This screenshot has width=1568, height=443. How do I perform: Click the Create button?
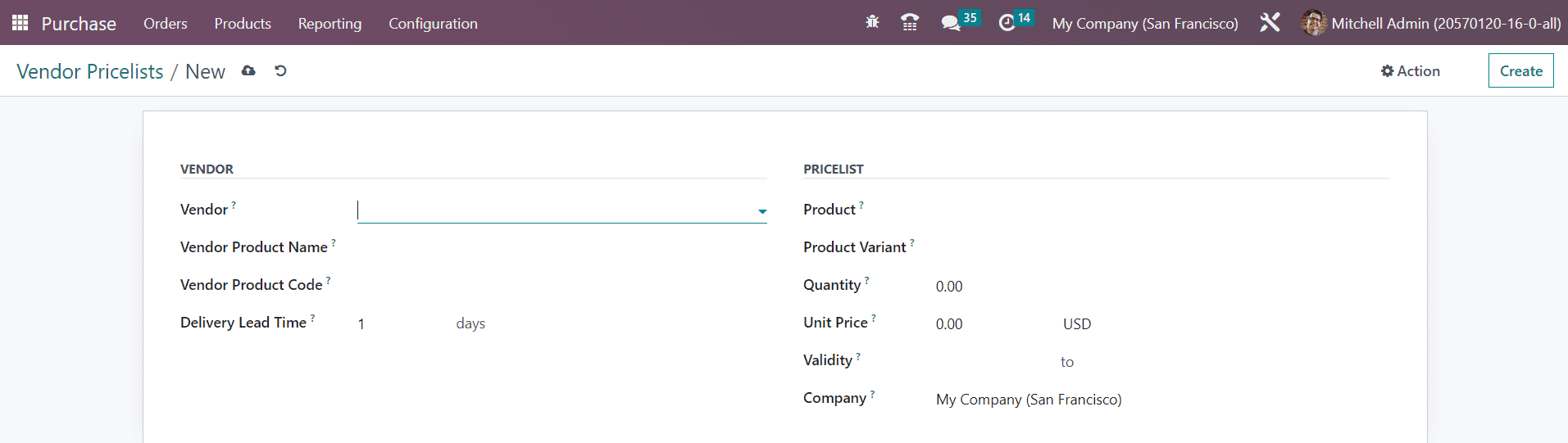pyautogui.click(x=1520, y=71)
